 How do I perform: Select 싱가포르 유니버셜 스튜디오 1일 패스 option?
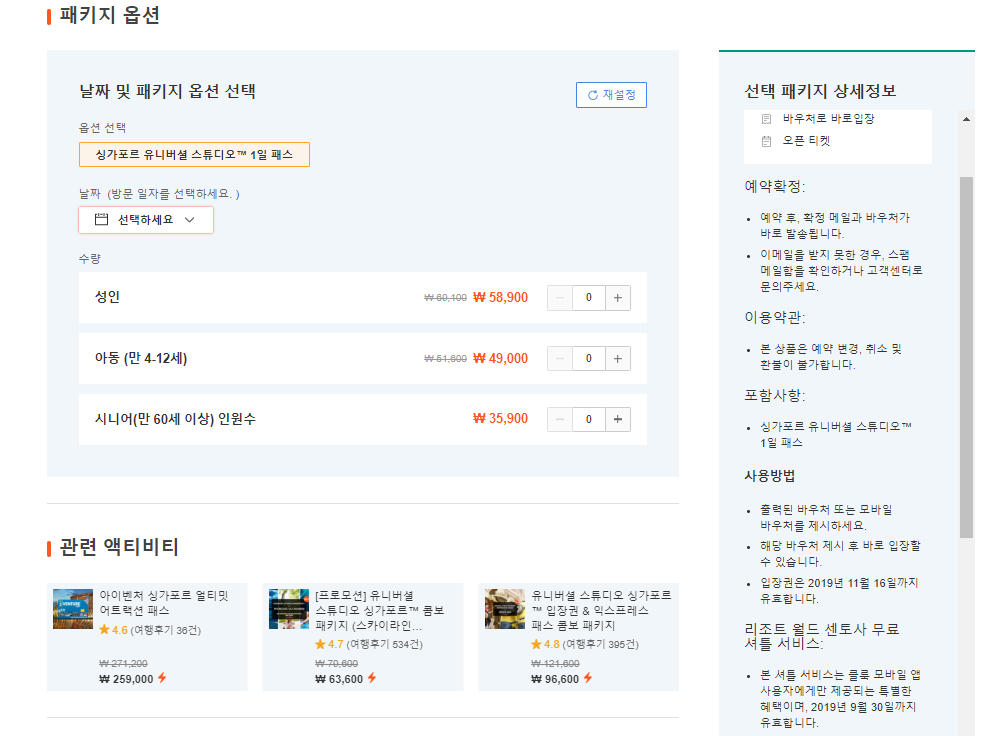[x=194, y=154]
